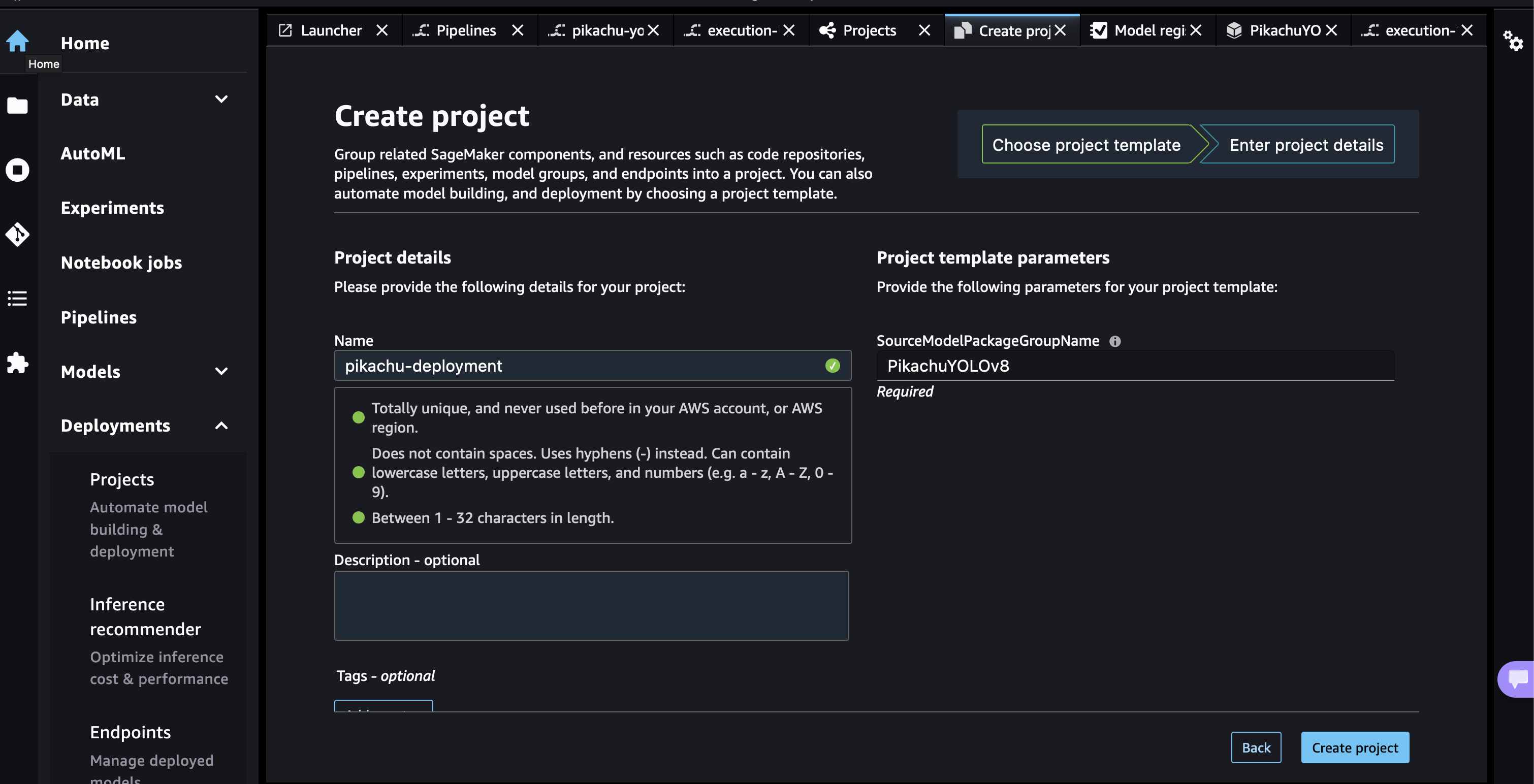1534x784 pixels.
Task: Expand the Data menu chevron
Action: click(221, 100)
